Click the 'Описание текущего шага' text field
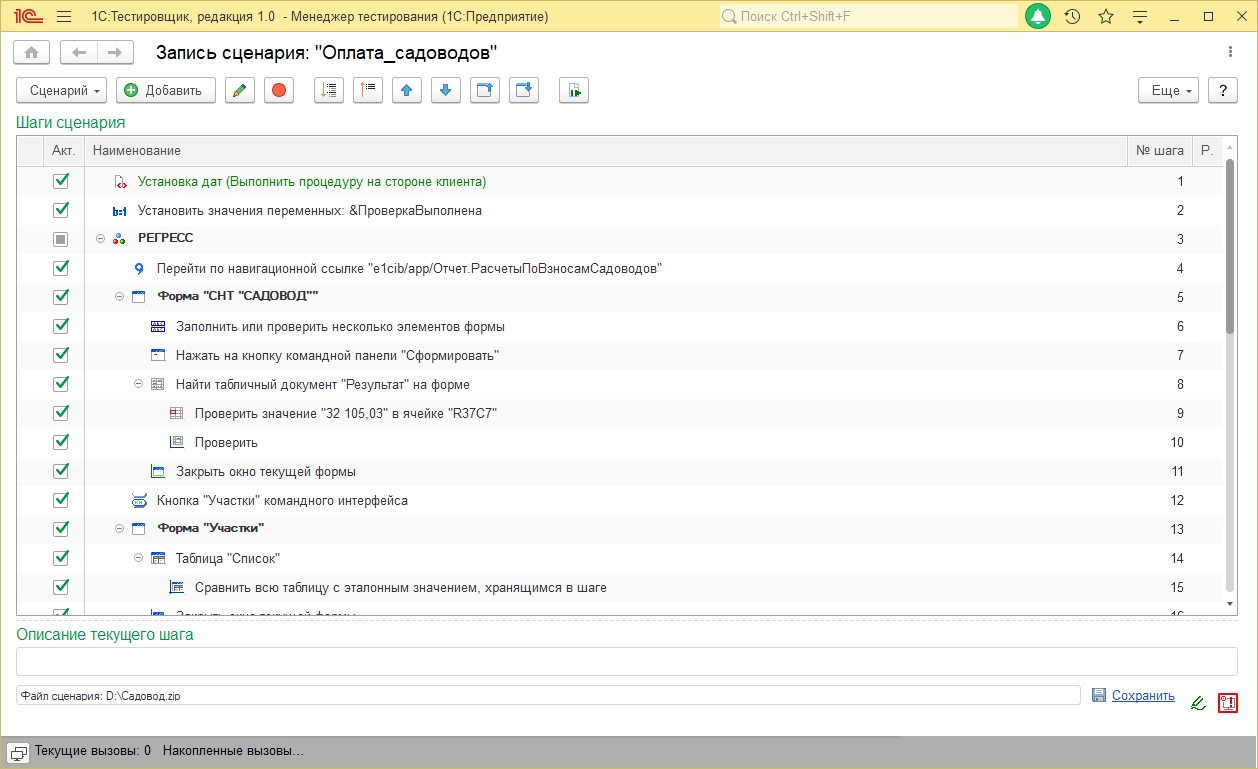The width and height of the screenshot is (1258, 769). click(x=627, y=661)
